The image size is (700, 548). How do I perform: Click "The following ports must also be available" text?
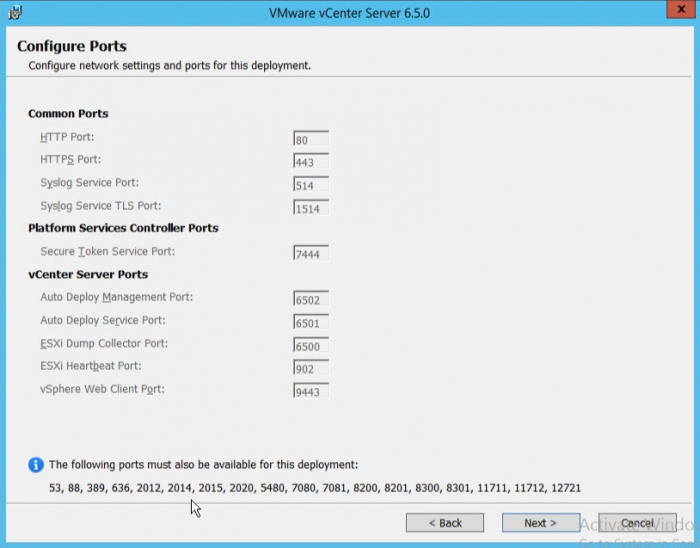pyautogui.click(x=204, y=465)
